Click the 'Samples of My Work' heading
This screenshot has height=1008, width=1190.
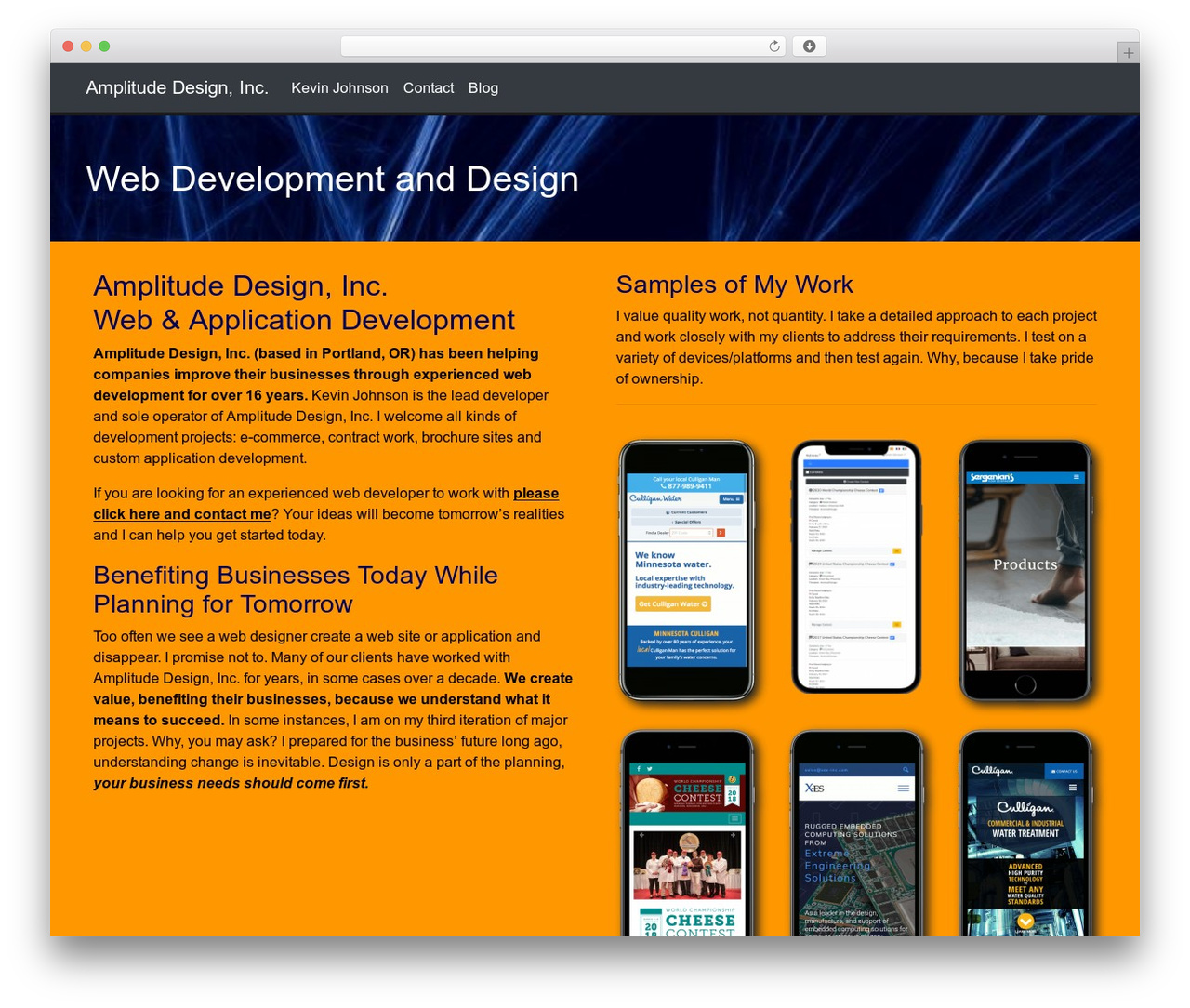[734, 285]
